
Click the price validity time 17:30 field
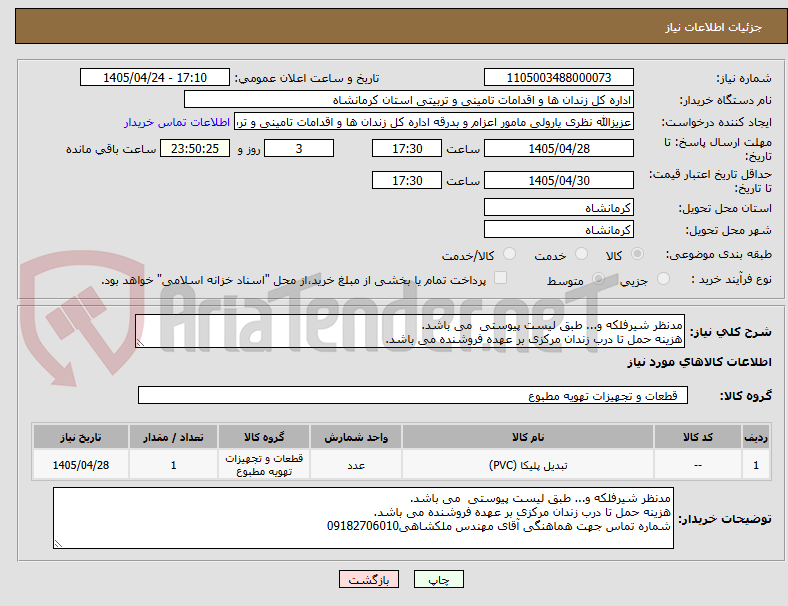407,180
